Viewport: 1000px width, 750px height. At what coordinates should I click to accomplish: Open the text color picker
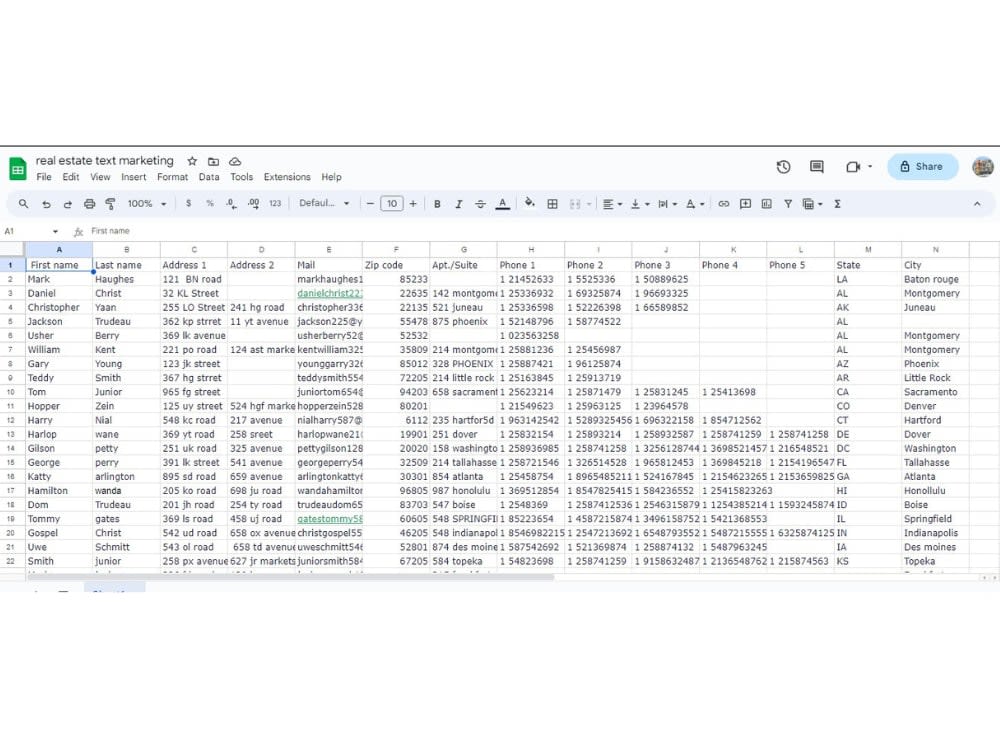click(x=503, y=204)
